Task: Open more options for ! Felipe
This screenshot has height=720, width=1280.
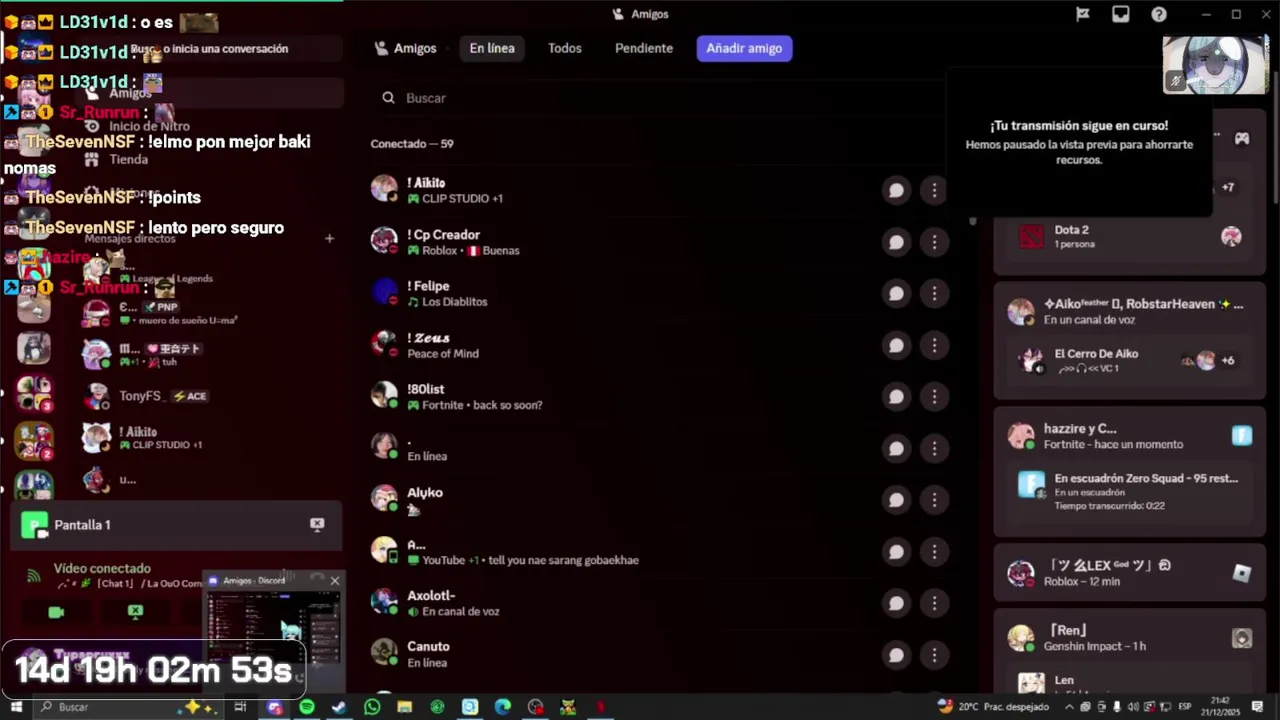Action: [934, 293]
